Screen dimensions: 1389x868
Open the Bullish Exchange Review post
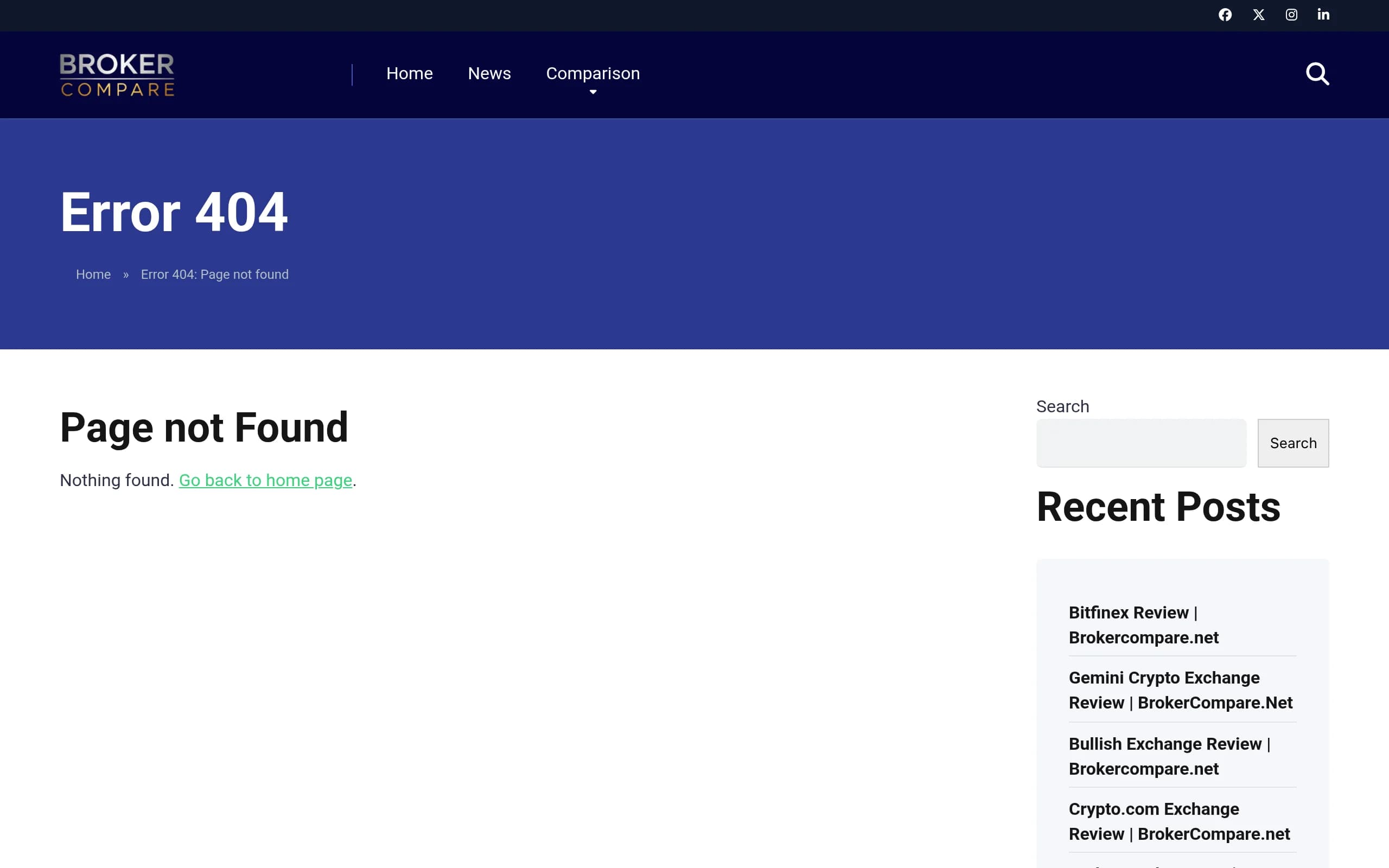click(x=1170, y=756)
